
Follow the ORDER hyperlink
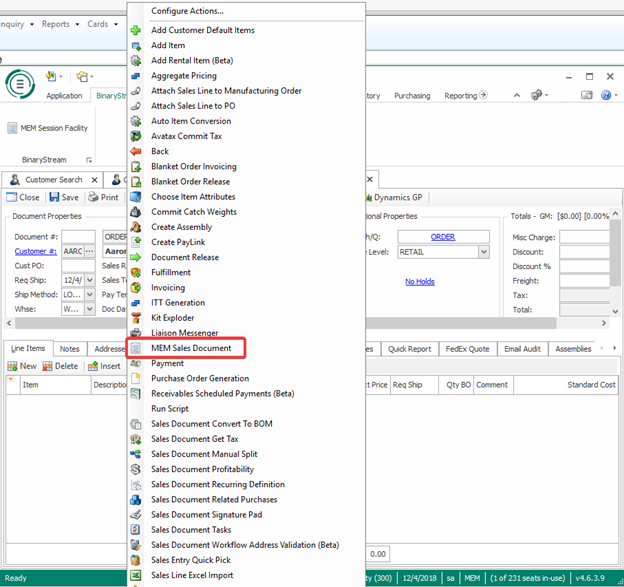pyautogui.click(x=442, y=237)
